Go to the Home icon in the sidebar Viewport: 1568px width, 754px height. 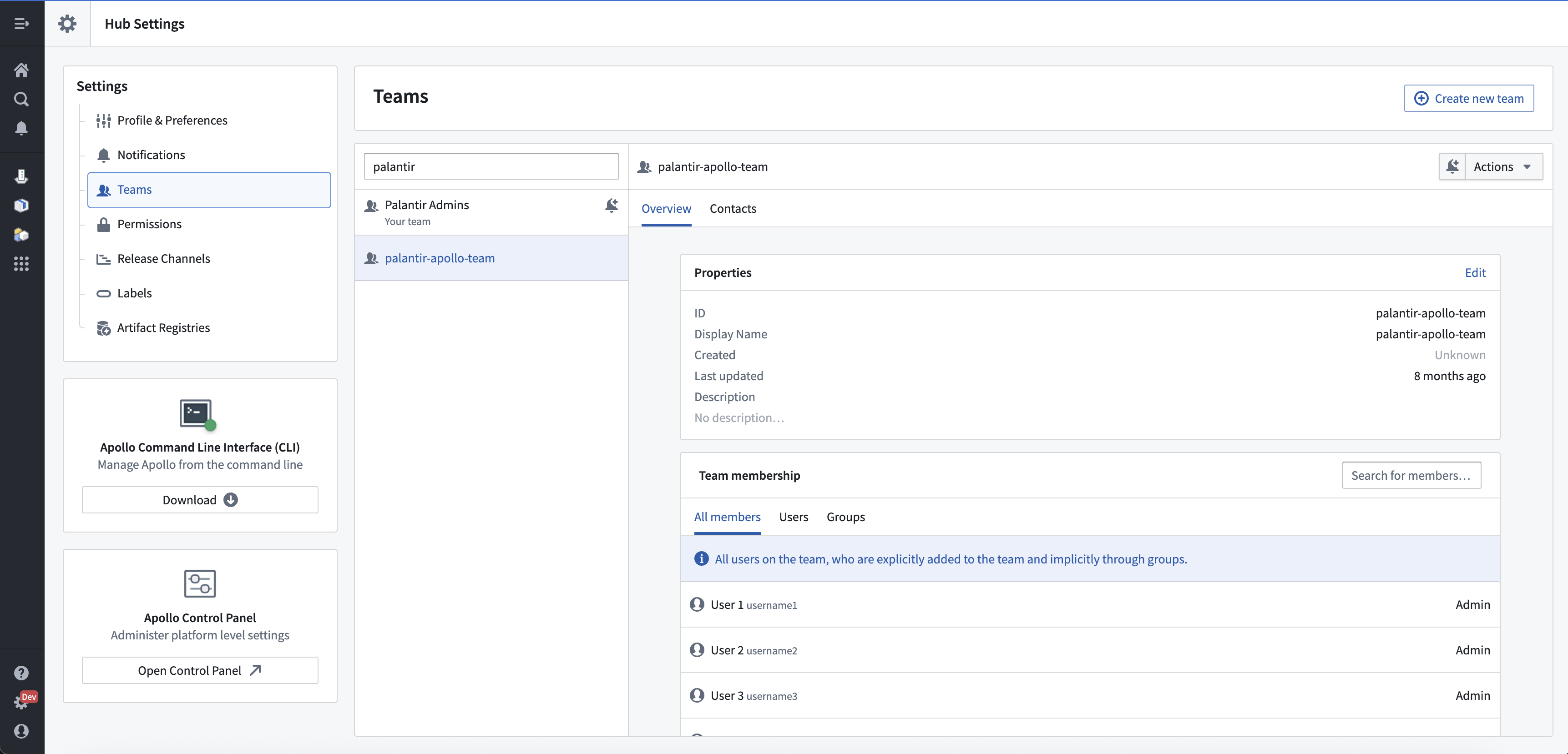tap(21, 70)
